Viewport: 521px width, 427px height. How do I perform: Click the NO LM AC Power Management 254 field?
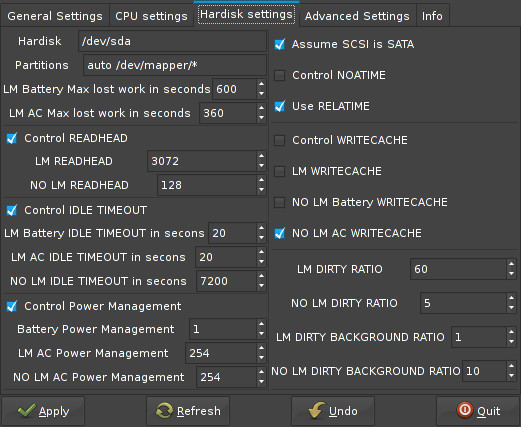click(x=226, y=377)
